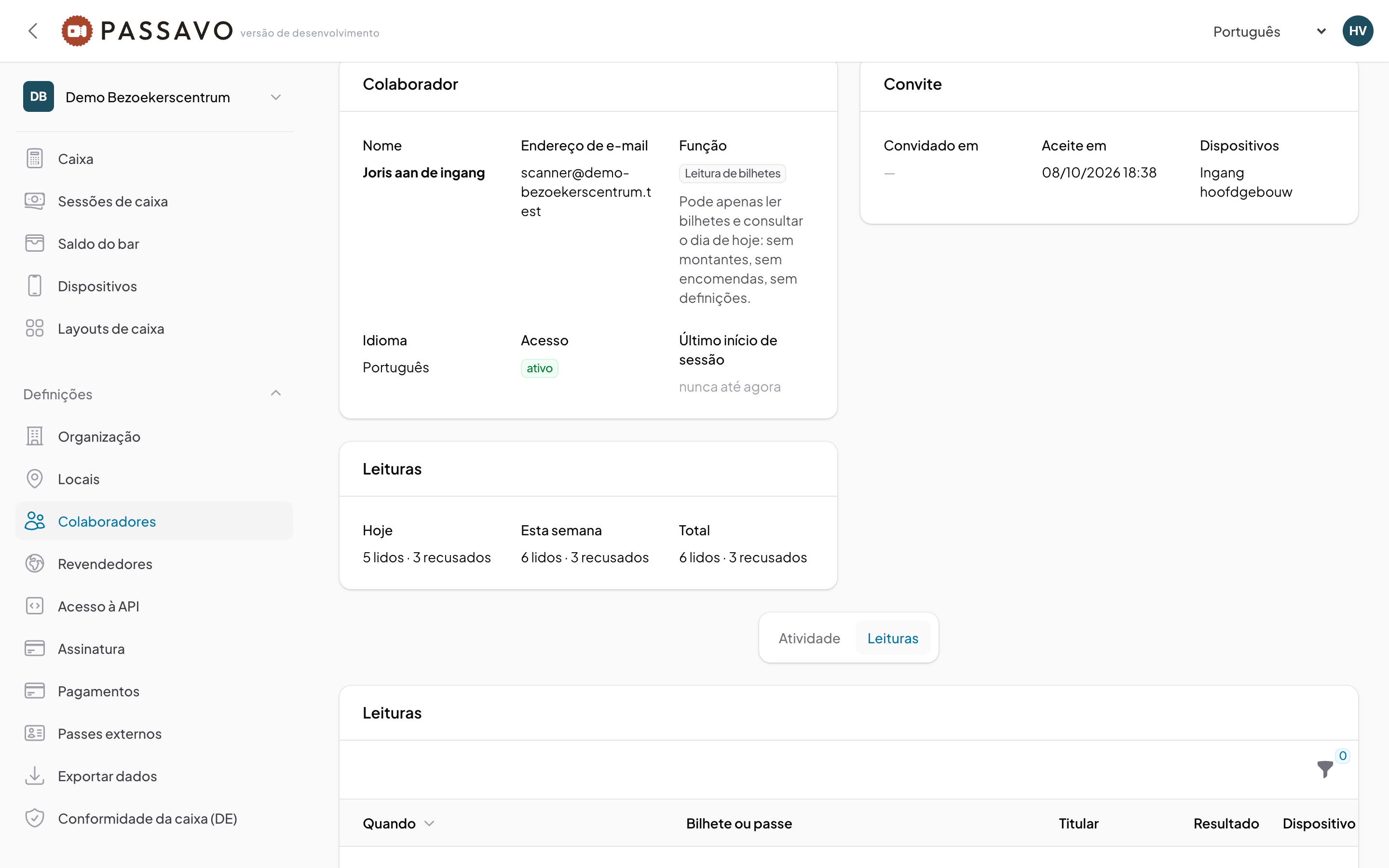Click the Pagamentos card icon
This screenshot has width=1389, height=868.
pyautogui.click(x=34, y=691)
